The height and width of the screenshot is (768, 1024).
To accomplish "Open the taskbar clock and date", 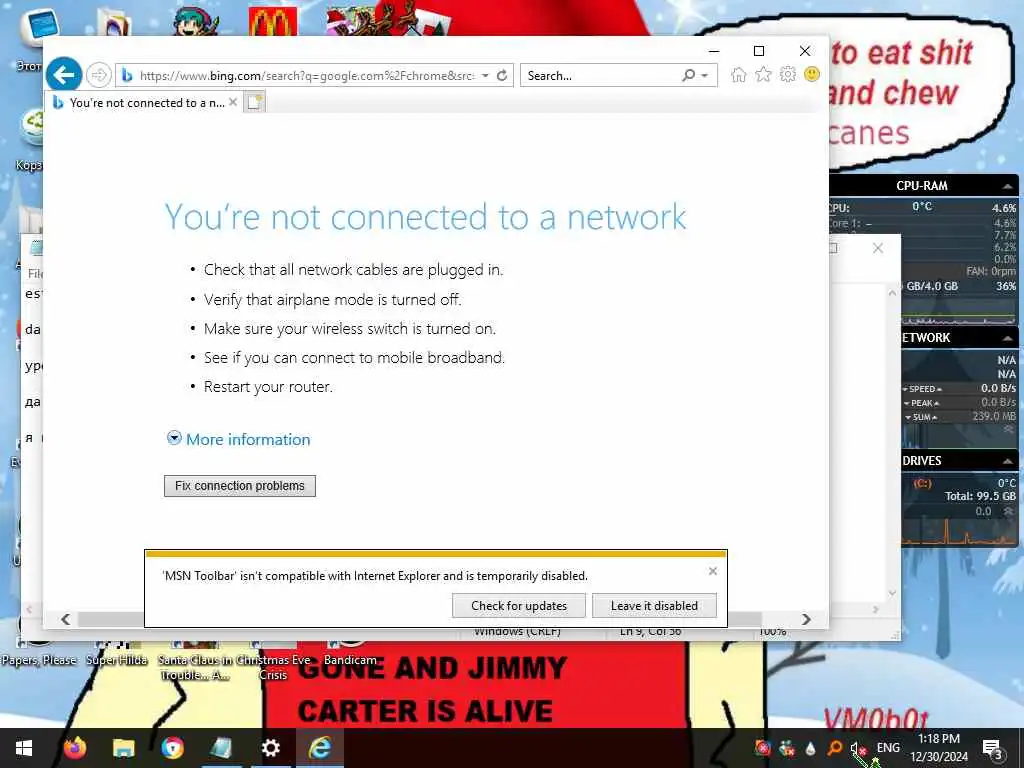I will (x=939, y=748).
